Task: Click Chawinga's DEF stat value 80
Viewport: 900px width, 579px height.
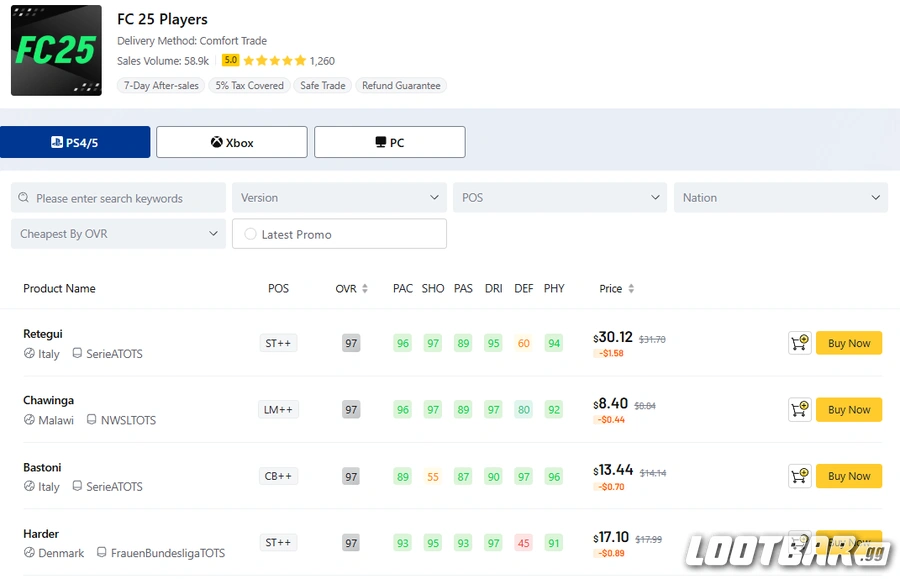Action: coord(523,410)
